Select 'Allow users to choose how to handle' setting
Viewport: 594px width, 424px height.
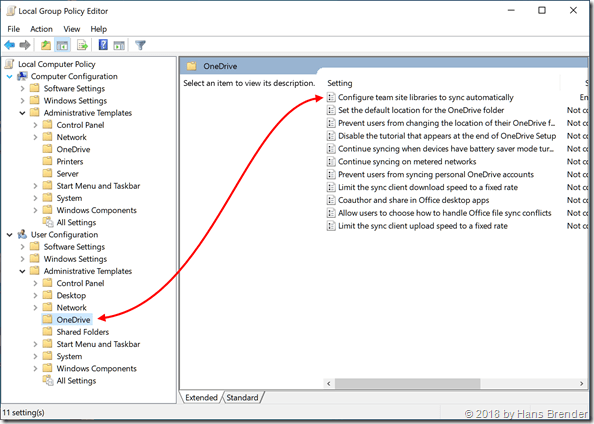pyautogui.click(x=444, y=213)
